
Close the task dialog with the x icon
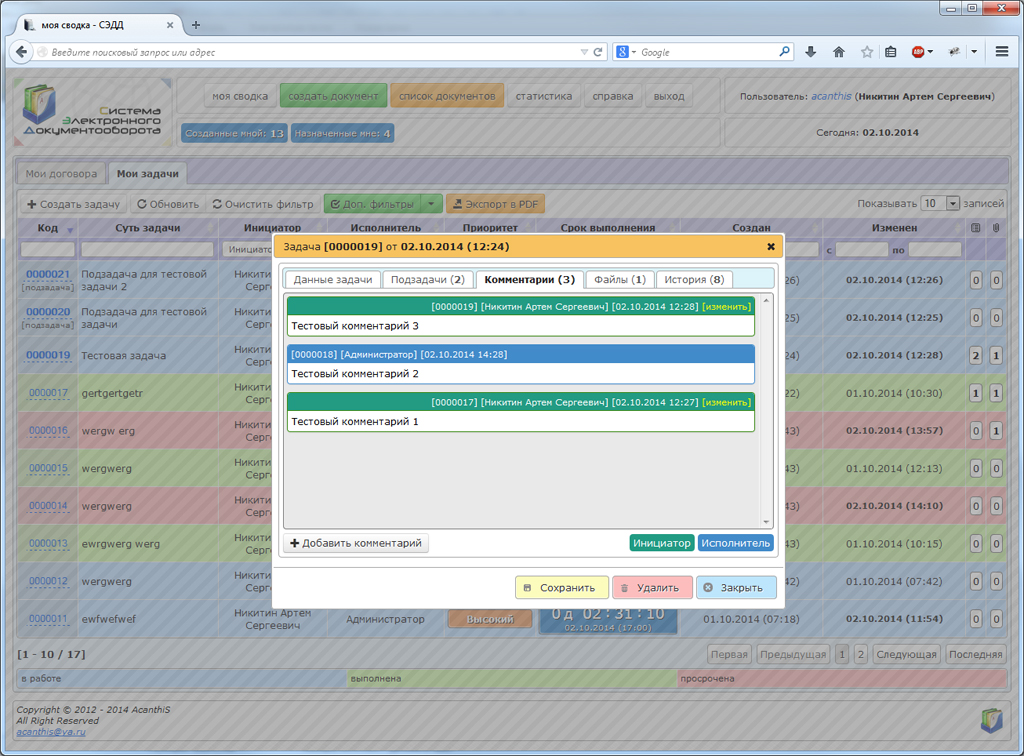click(x=771, y=247)
